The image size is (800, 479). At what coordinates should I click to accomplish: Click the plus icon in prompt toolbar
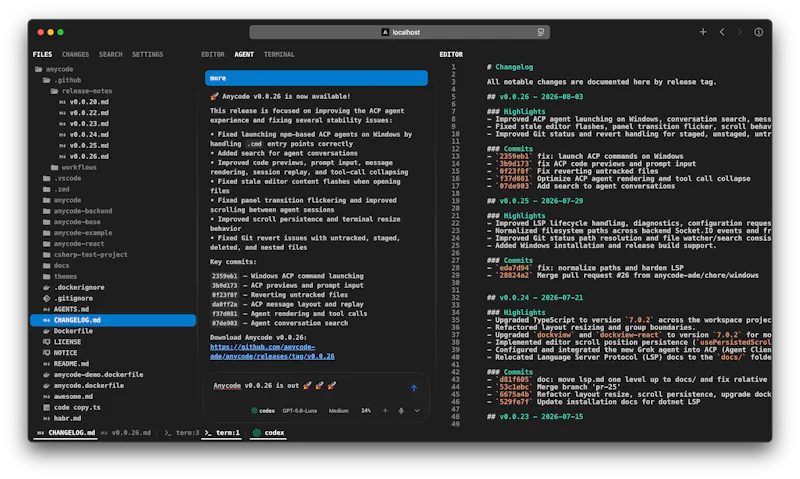coord(385,411)
